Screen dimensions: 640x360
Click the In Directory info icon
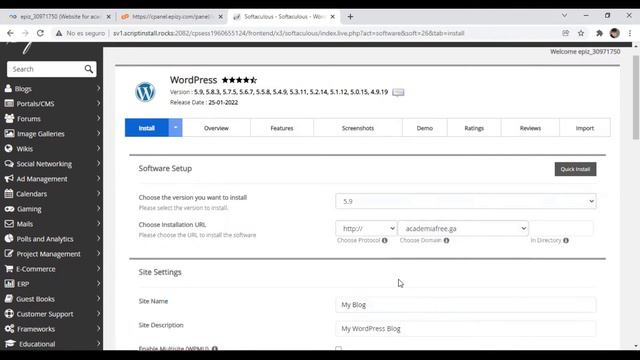coord(566,240)
